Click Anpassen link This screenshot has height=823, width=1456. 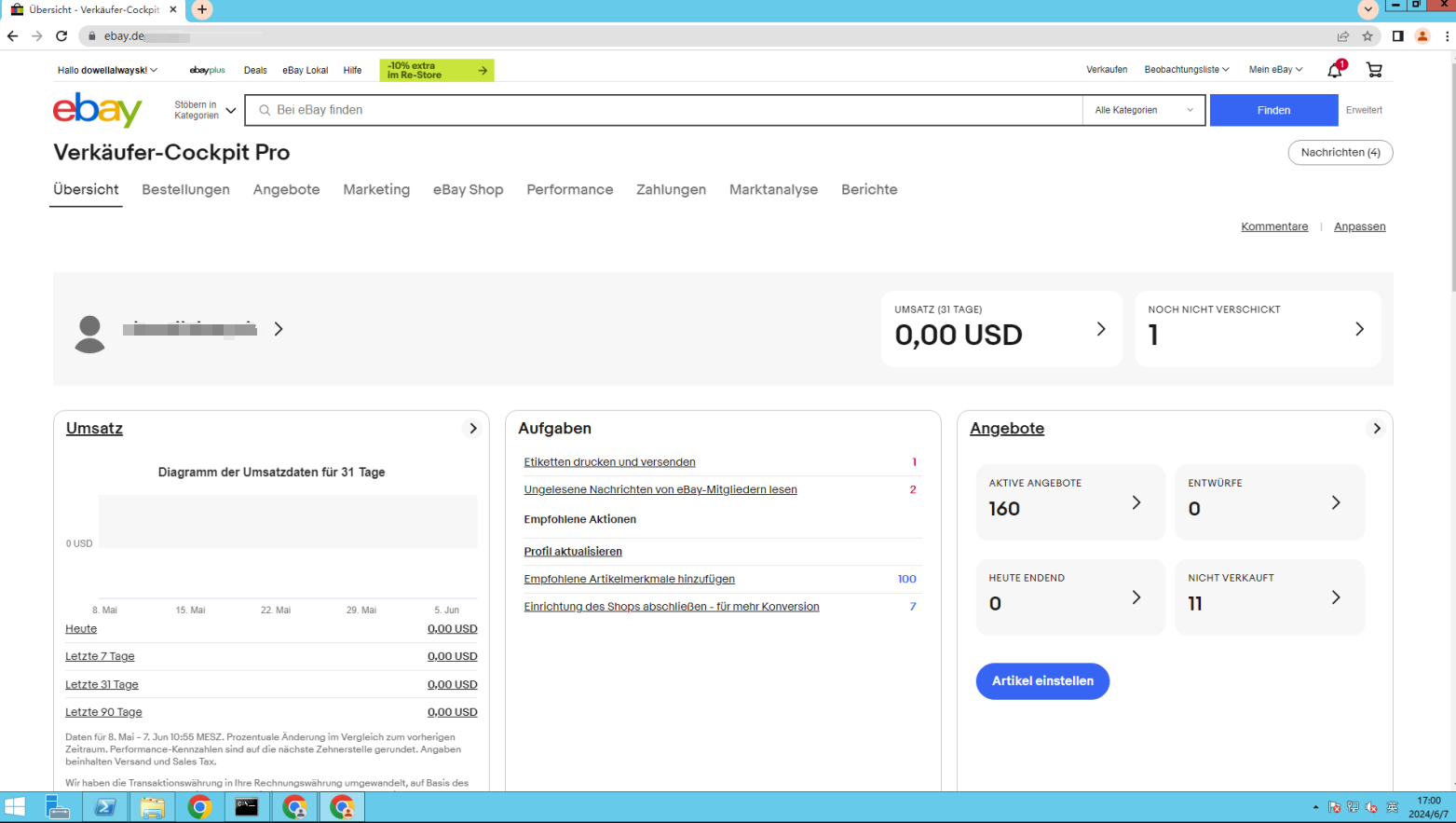pyautogui.click(x=1359, y=226)
